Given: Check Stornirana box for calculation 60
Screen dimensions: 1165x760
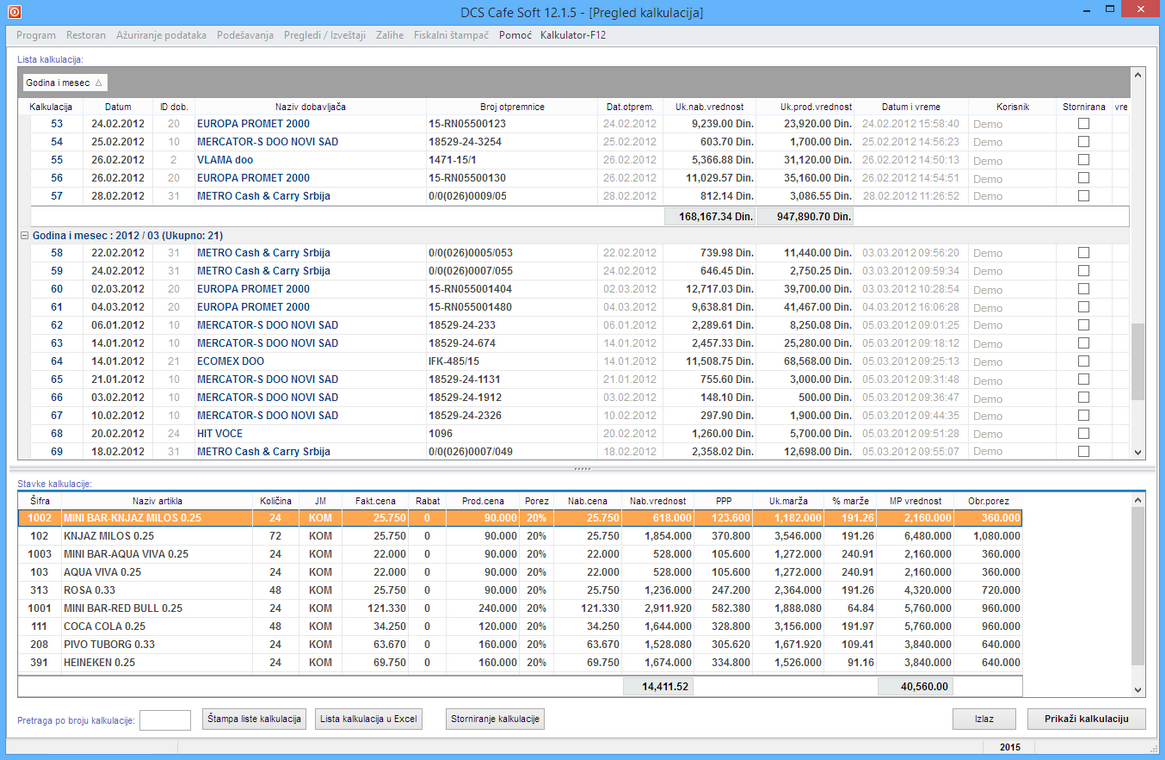Looking at the screenshot, I should coord(1083,289).
